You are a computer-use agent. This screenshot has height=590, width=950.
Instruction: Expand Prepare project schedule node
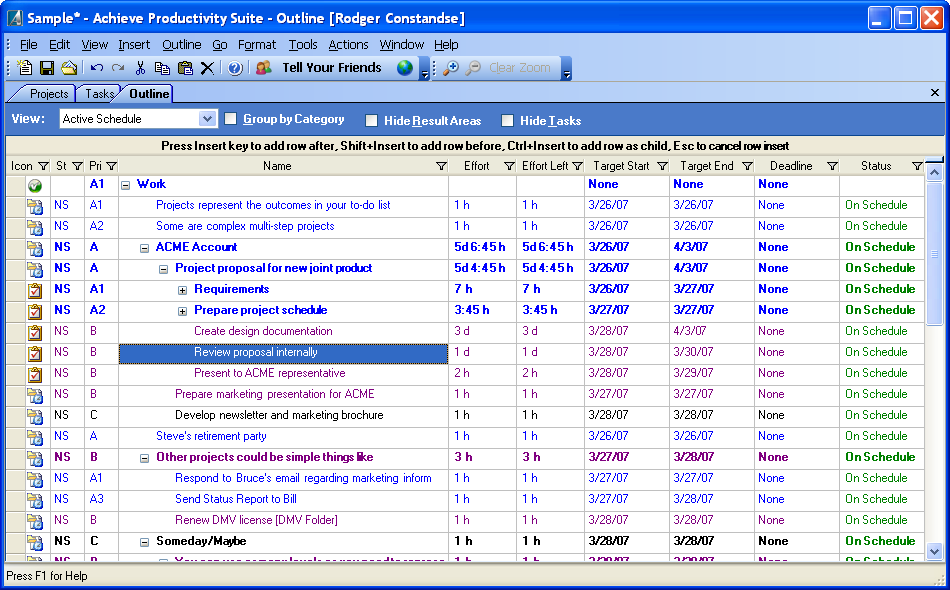coord(182,311)
